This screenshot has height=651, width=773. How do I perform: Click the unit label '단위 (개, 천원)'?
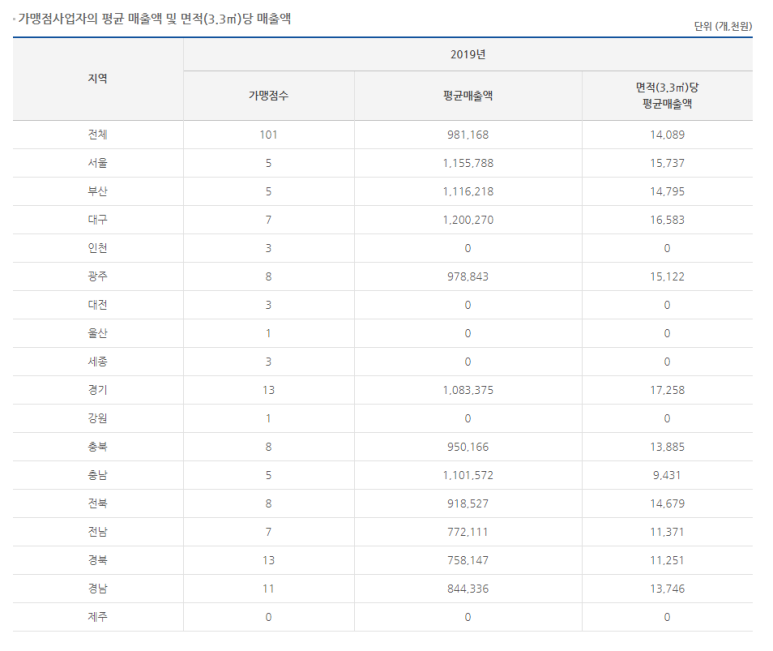[x=723, y=27]
